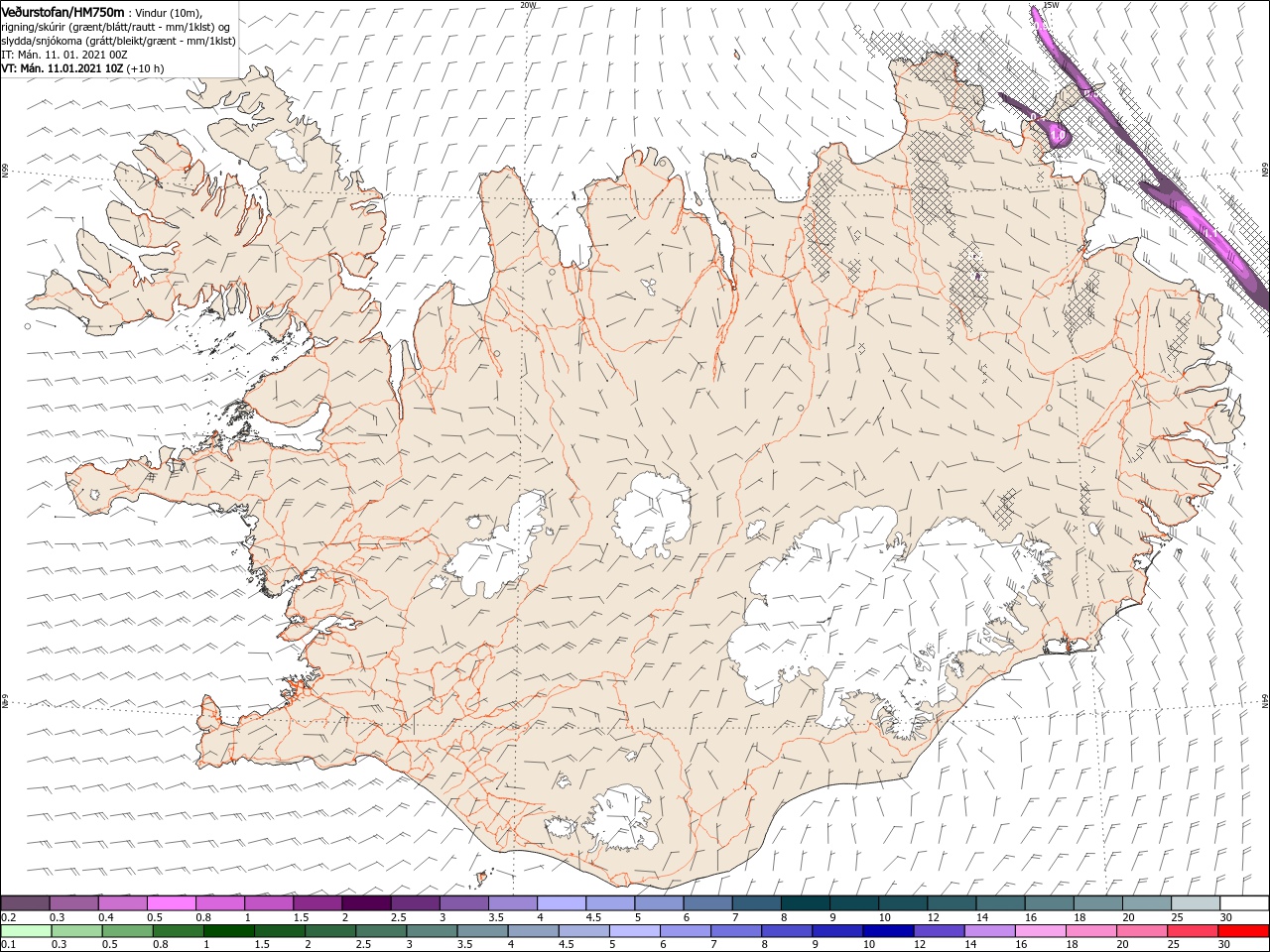The width and height of the screenshot is (1270, 952).
Task: Click the orchid 1–1.5 snow legend swatch
Action: [x=269, y=903]
